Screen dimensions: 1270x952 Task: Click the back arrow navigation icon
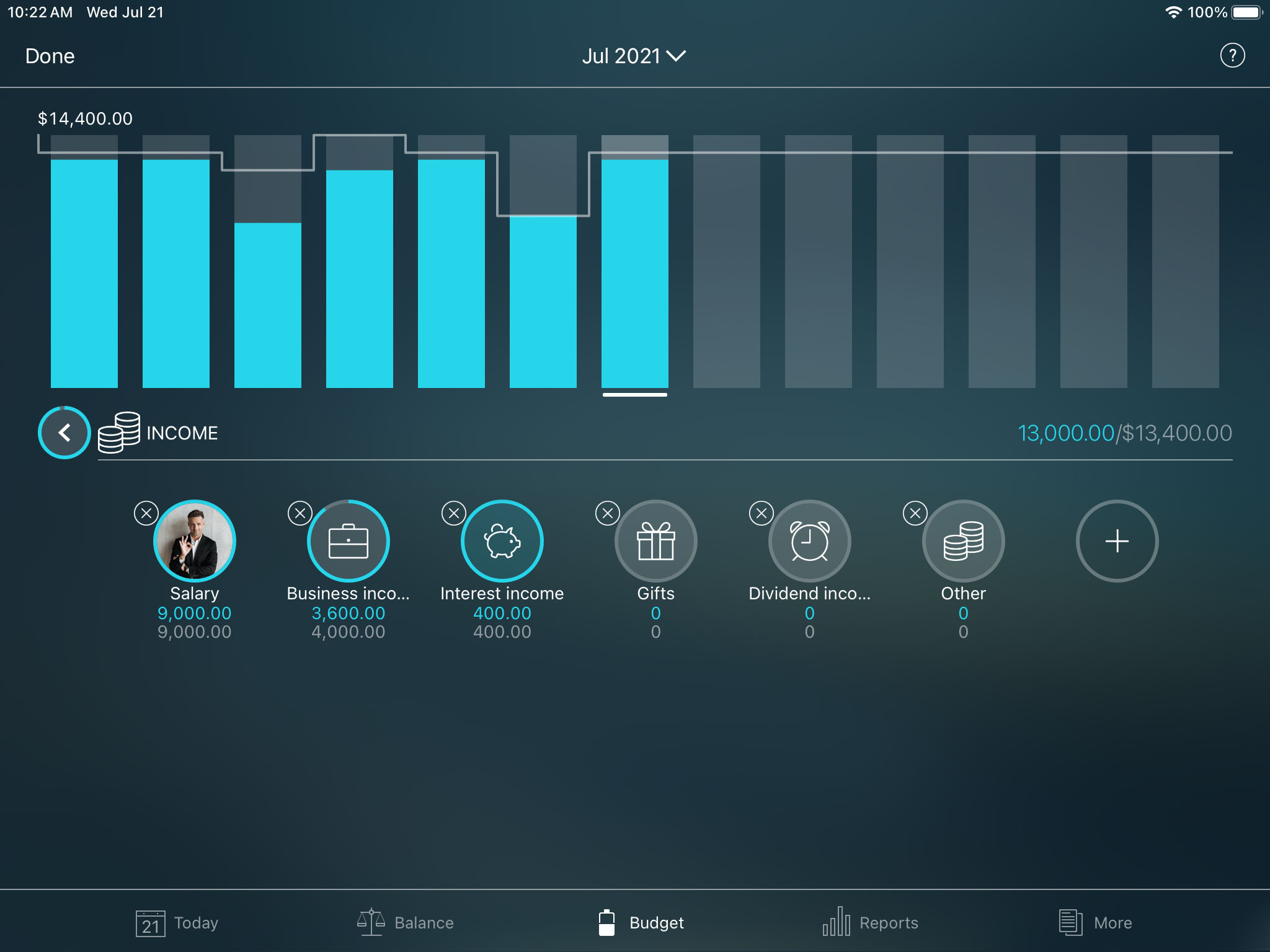pos(64,433)
